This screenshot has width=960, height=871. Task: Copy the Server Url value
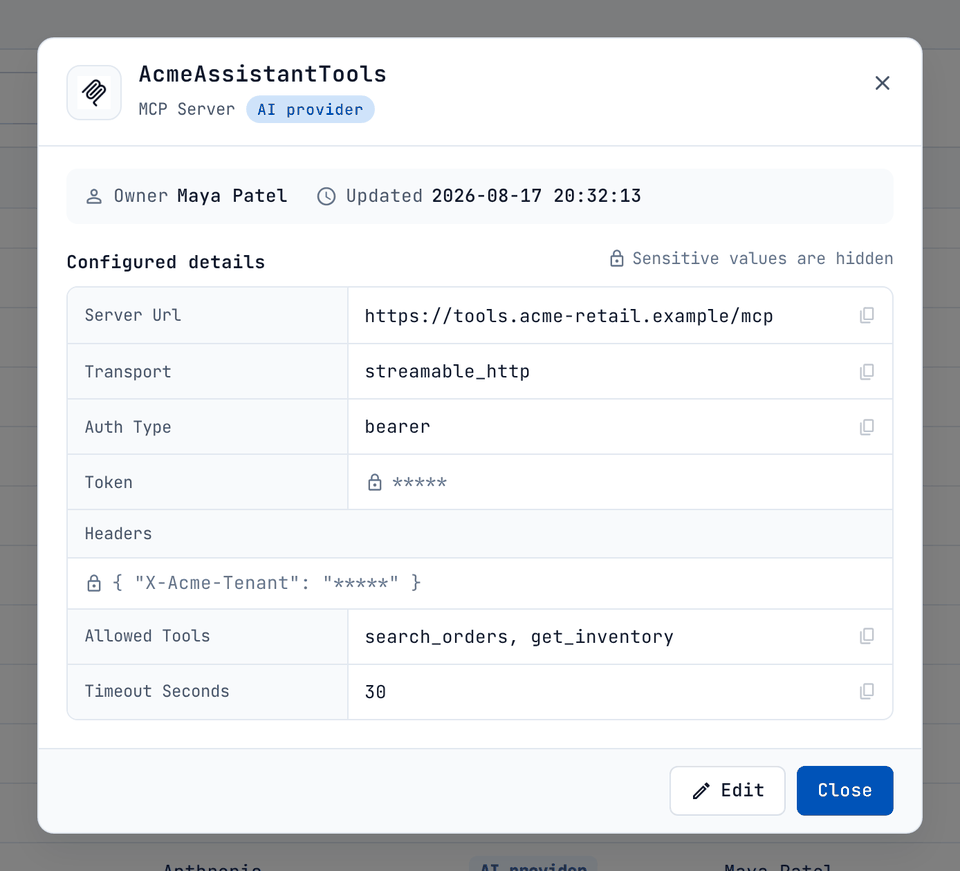pyautogui.click(x=866, y=315)
